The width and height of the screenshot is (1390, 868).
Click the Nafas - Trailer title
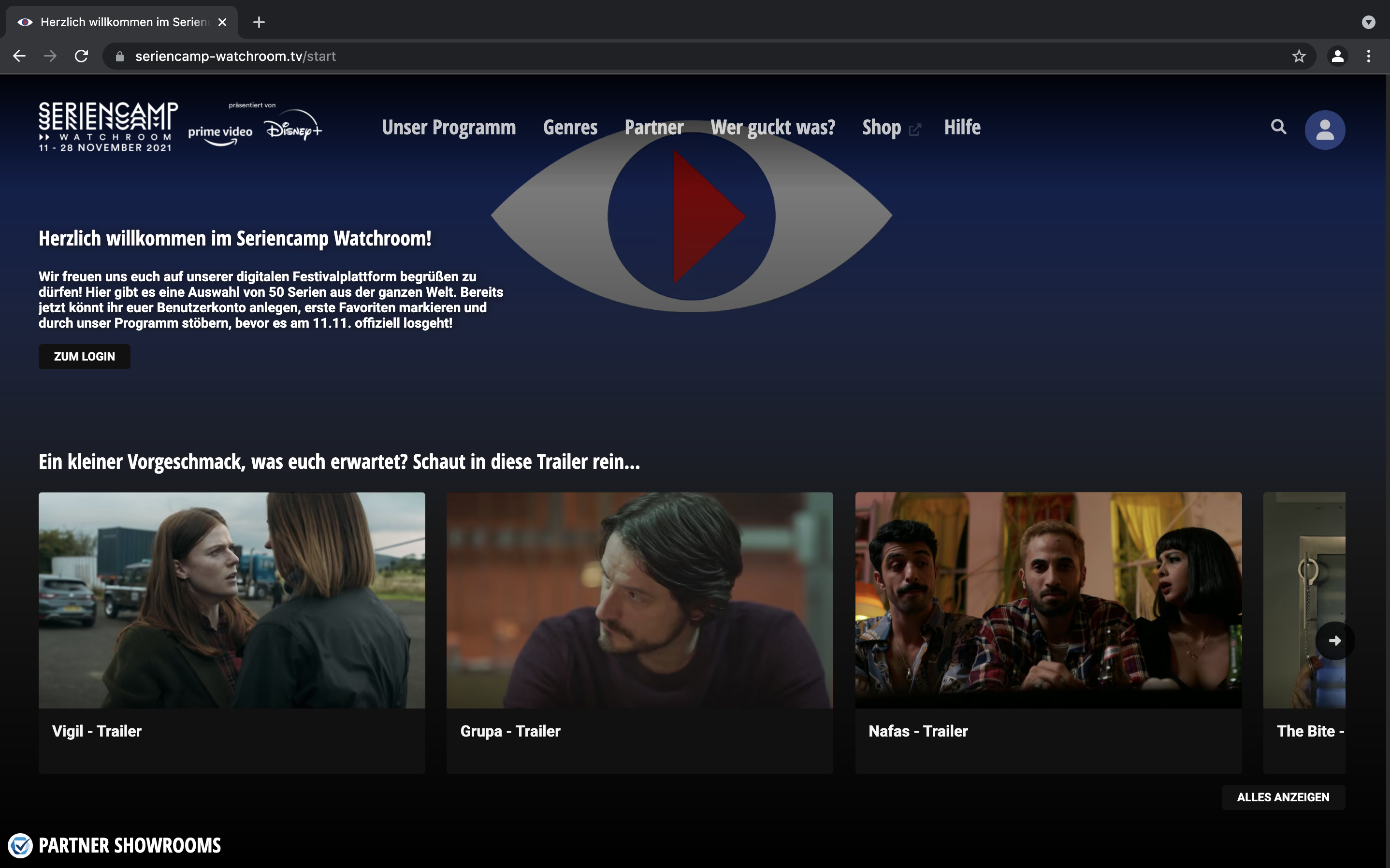918,731
